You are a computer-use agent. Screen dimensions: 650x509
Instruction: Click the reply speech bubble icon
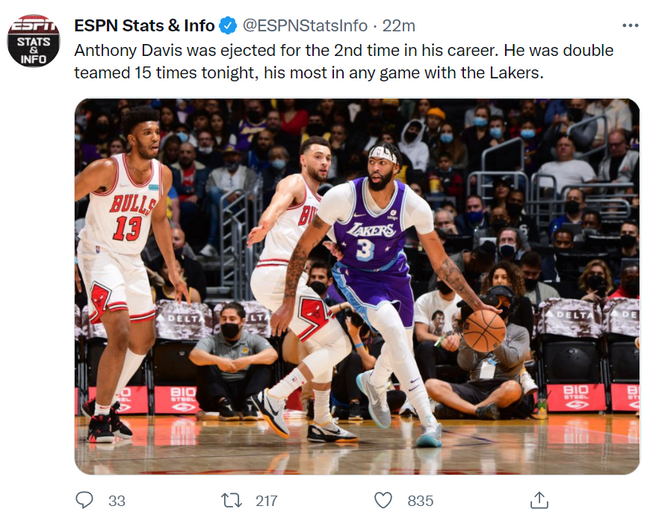pos(85,499)
